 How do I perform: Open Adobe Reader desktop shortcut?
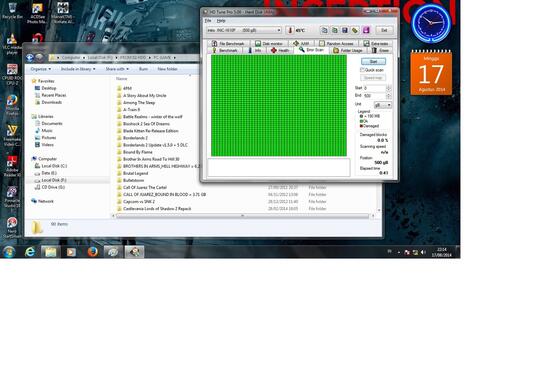point(12,166)
